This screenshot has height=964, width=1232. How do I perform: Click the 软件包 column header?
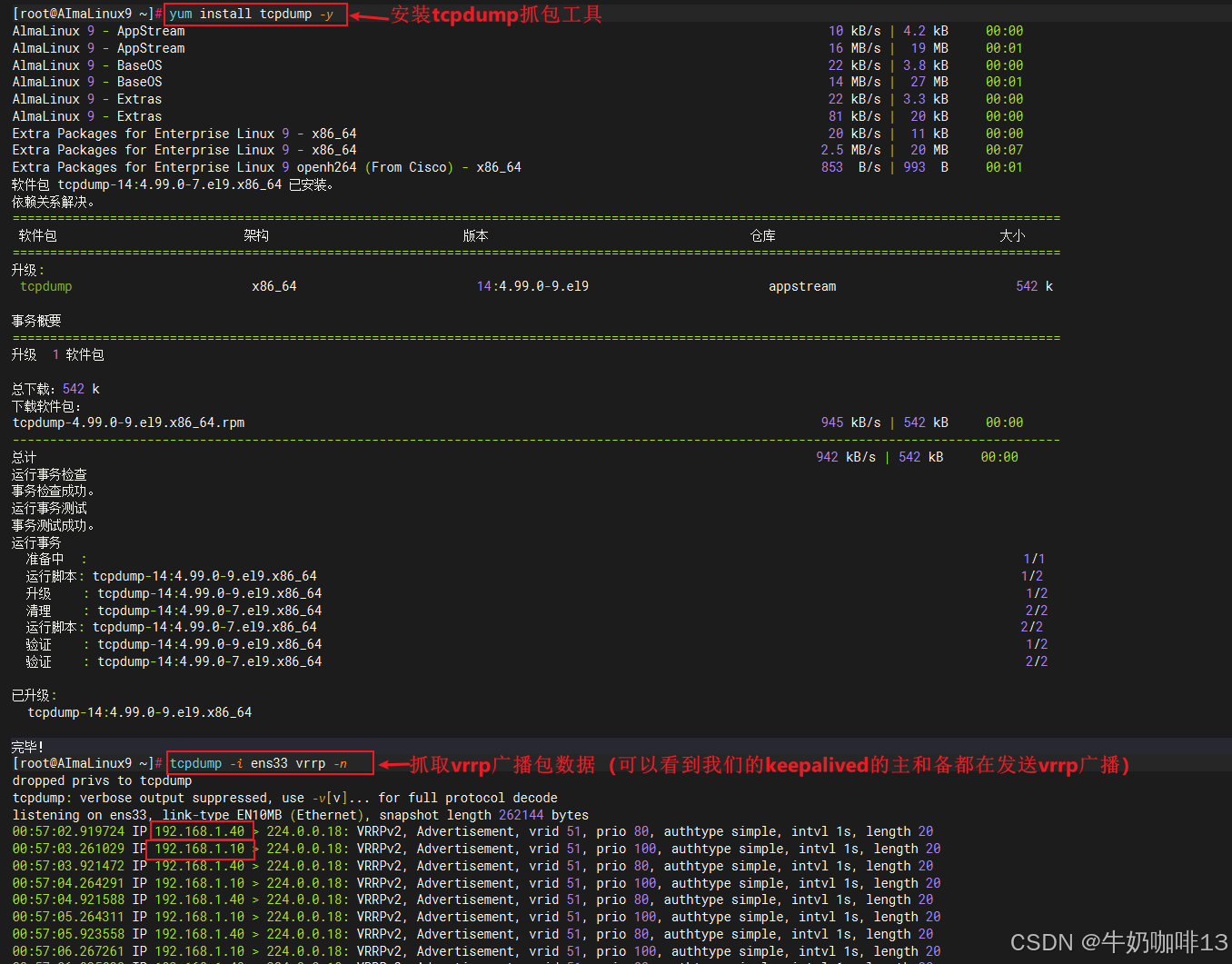37,235
